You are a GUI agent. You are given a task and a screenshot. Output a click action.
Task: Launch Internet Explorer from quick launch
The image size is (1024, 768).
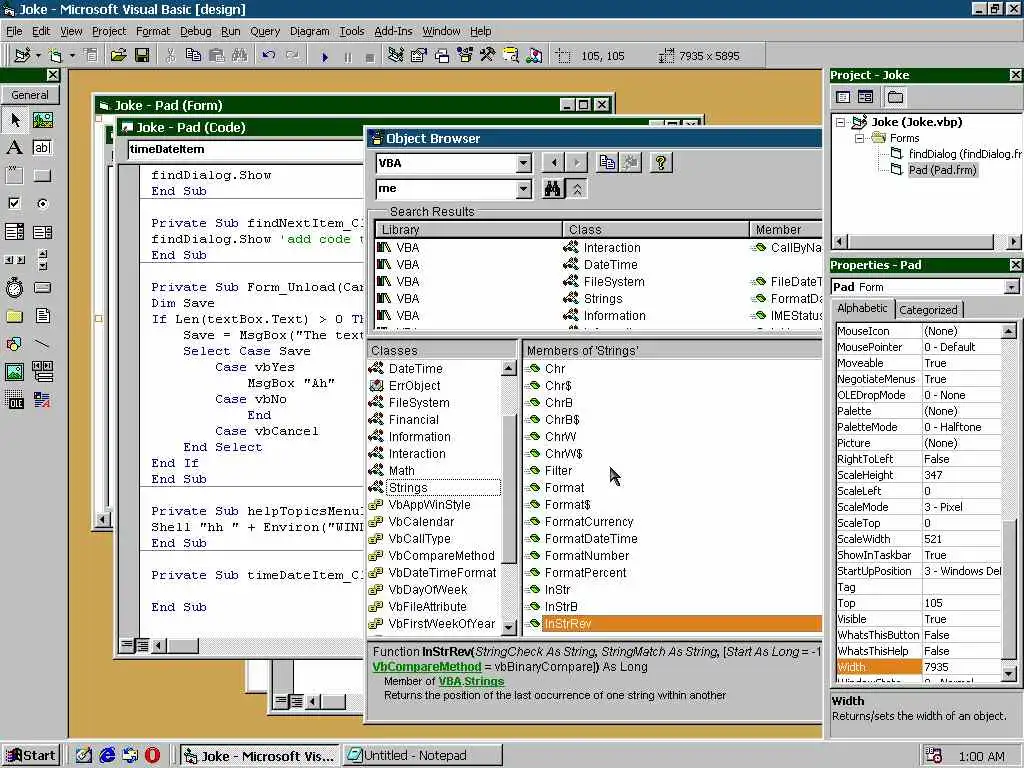(107, 756)
